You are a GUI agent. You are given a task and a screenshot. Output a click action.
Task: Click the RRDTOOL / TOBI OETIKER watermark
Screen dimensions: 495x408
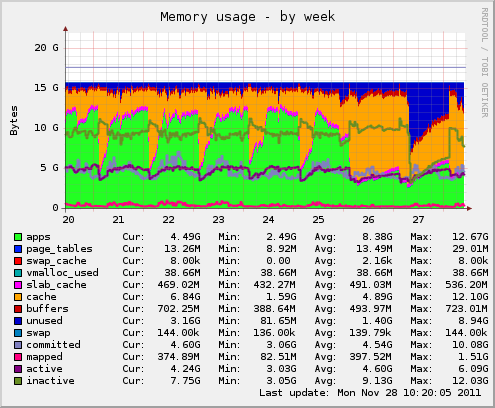click(x=485, y=62)
